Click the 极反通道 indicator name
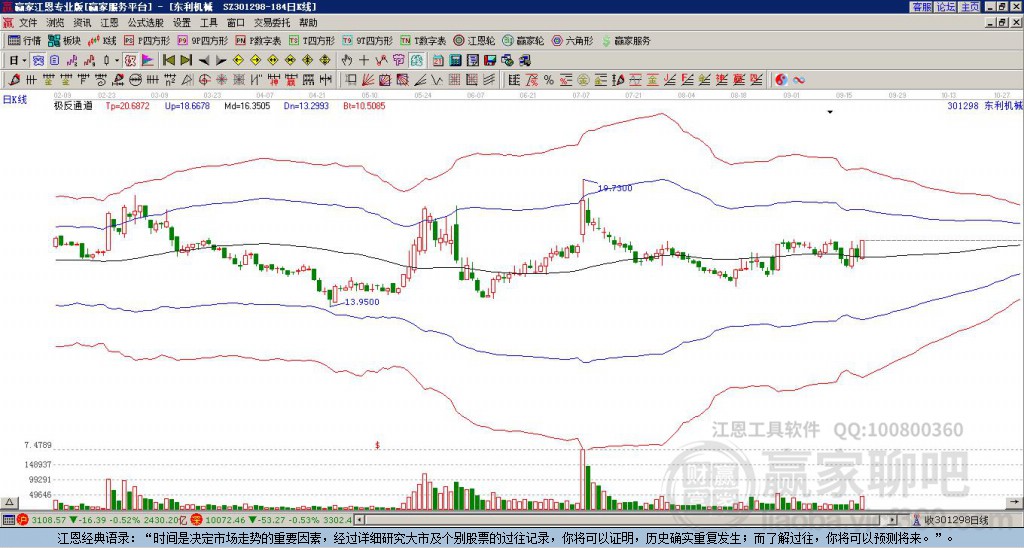This screenshot has height=548, width=1024. 73,105
